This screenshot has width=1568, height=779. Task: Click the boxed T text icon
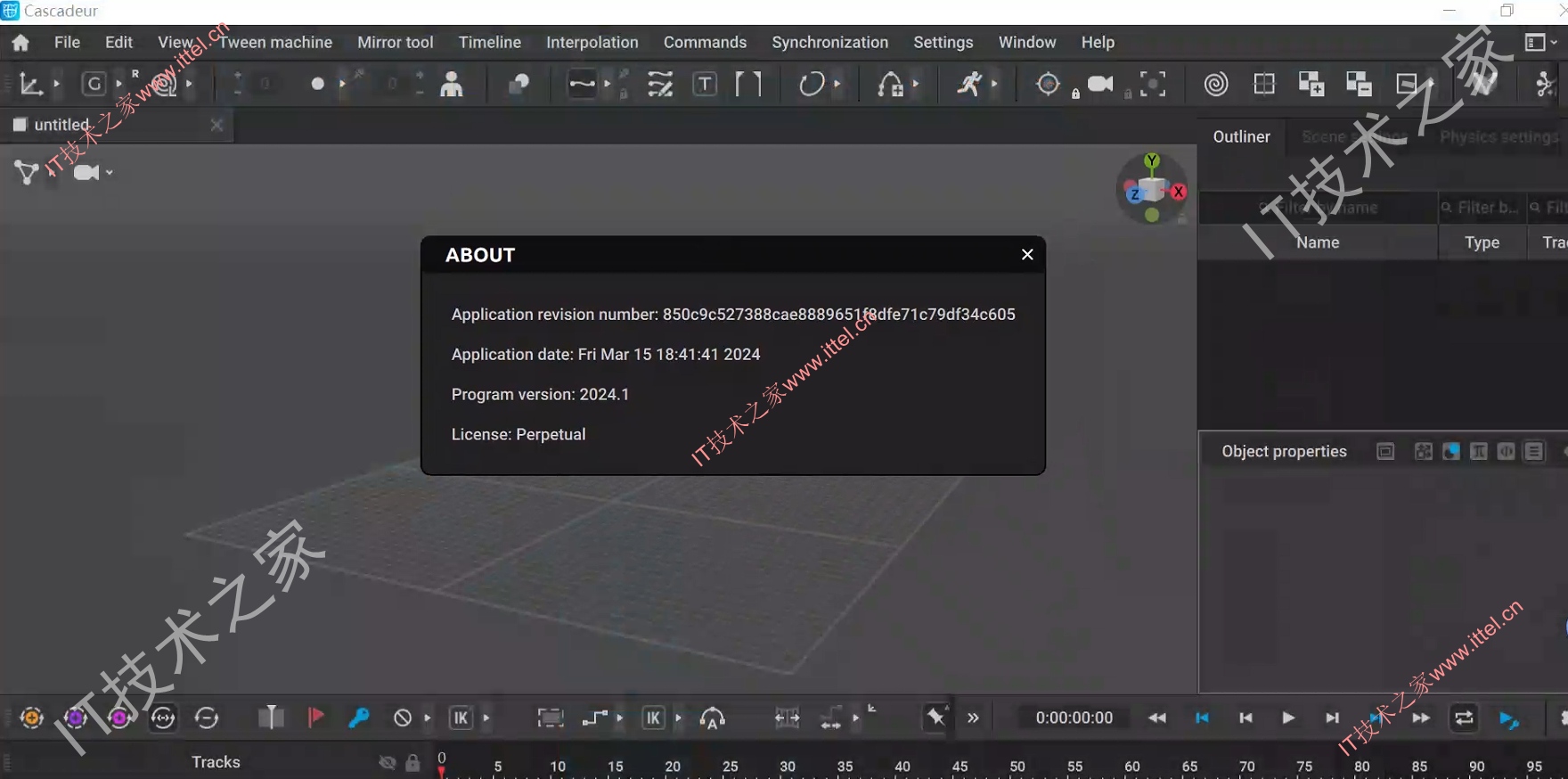[x=705, y=85]
